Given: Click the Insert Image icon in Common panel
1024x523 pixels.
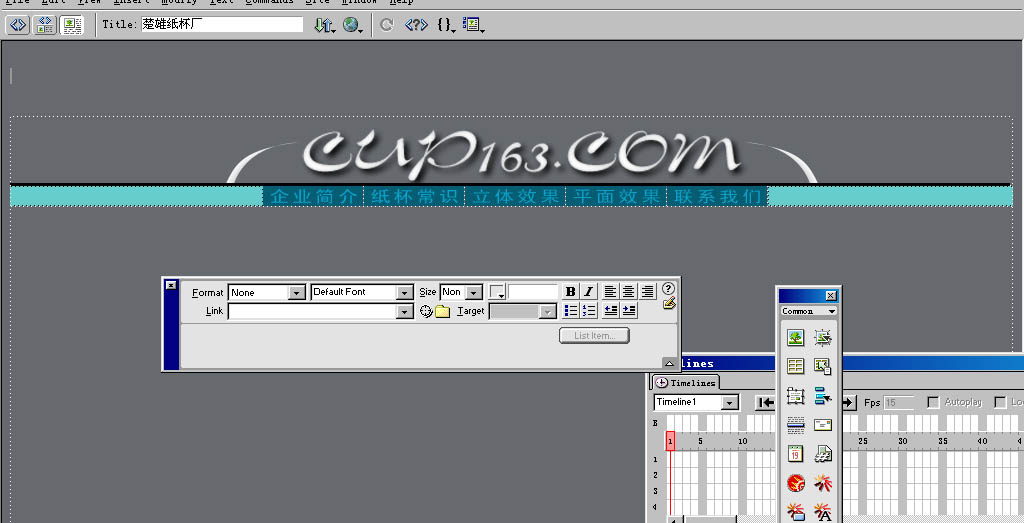Looking at the screenshot, I should 795,339.
